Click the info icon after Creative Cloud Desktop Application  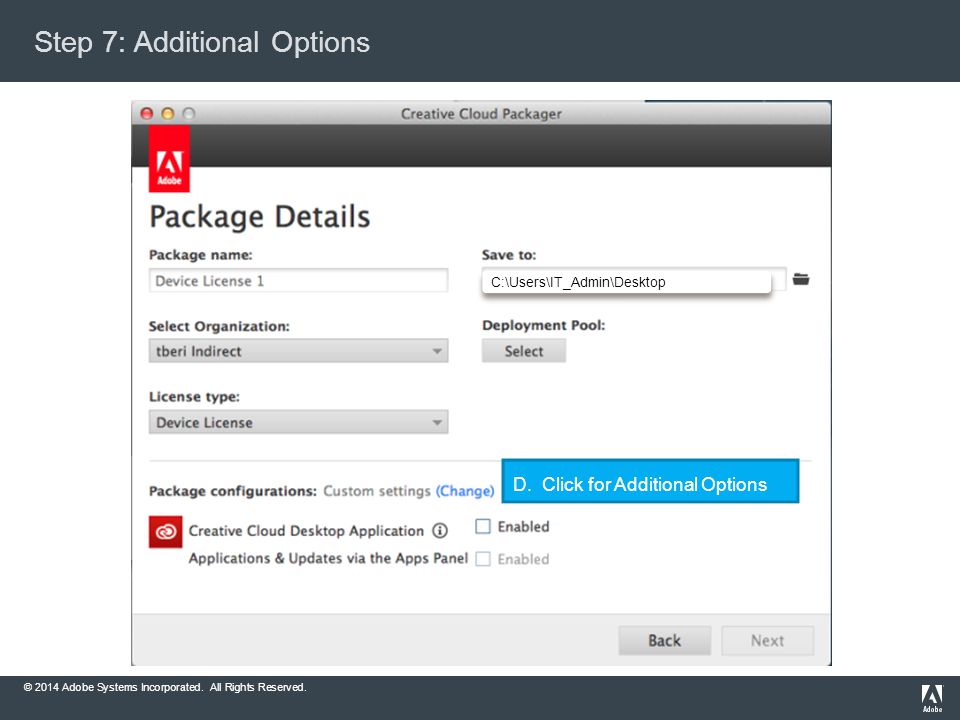pos(440,531)
